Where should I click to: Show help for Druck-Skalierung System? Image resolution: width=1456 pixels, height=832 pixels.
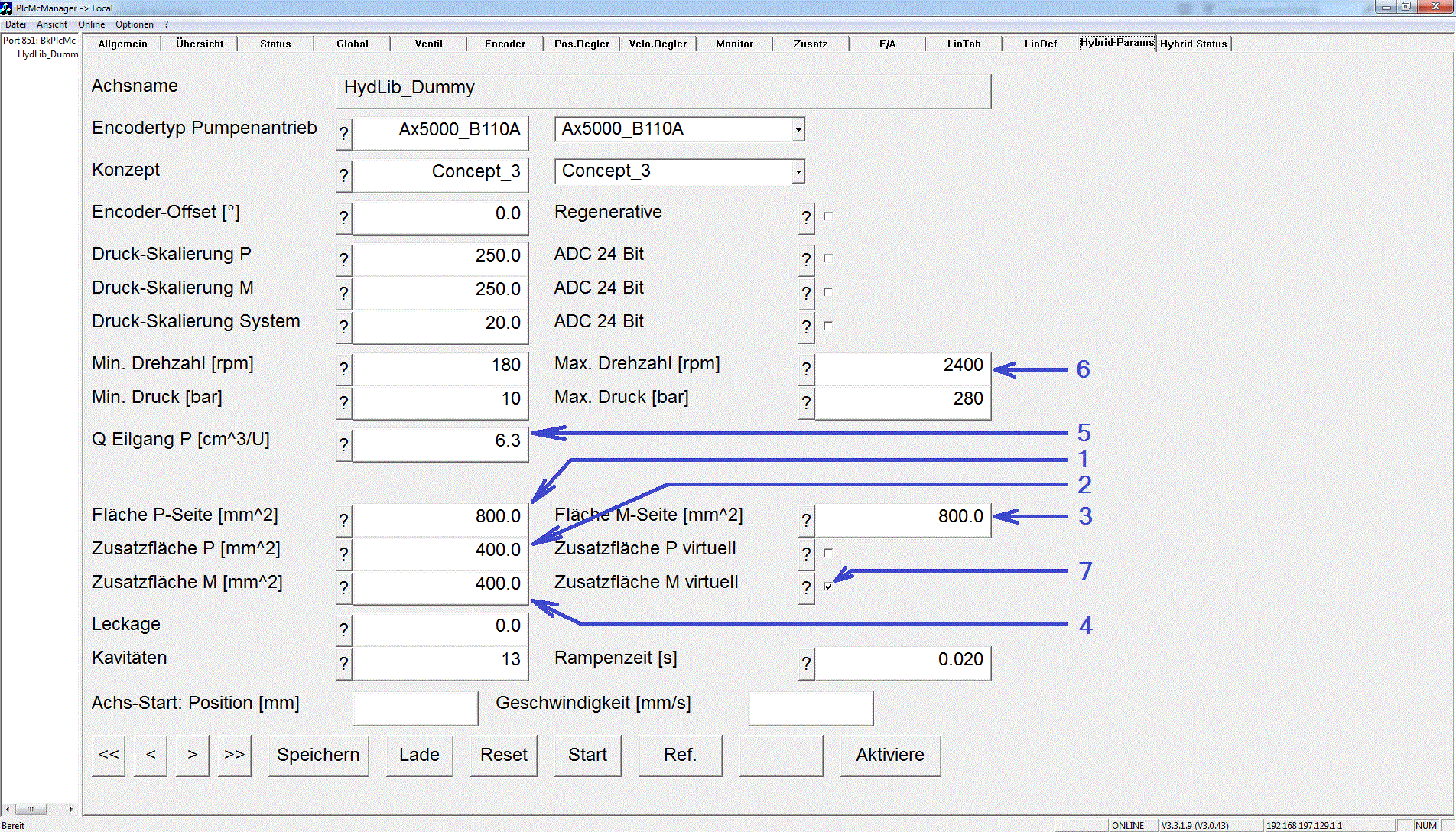(x=344, y=327)
